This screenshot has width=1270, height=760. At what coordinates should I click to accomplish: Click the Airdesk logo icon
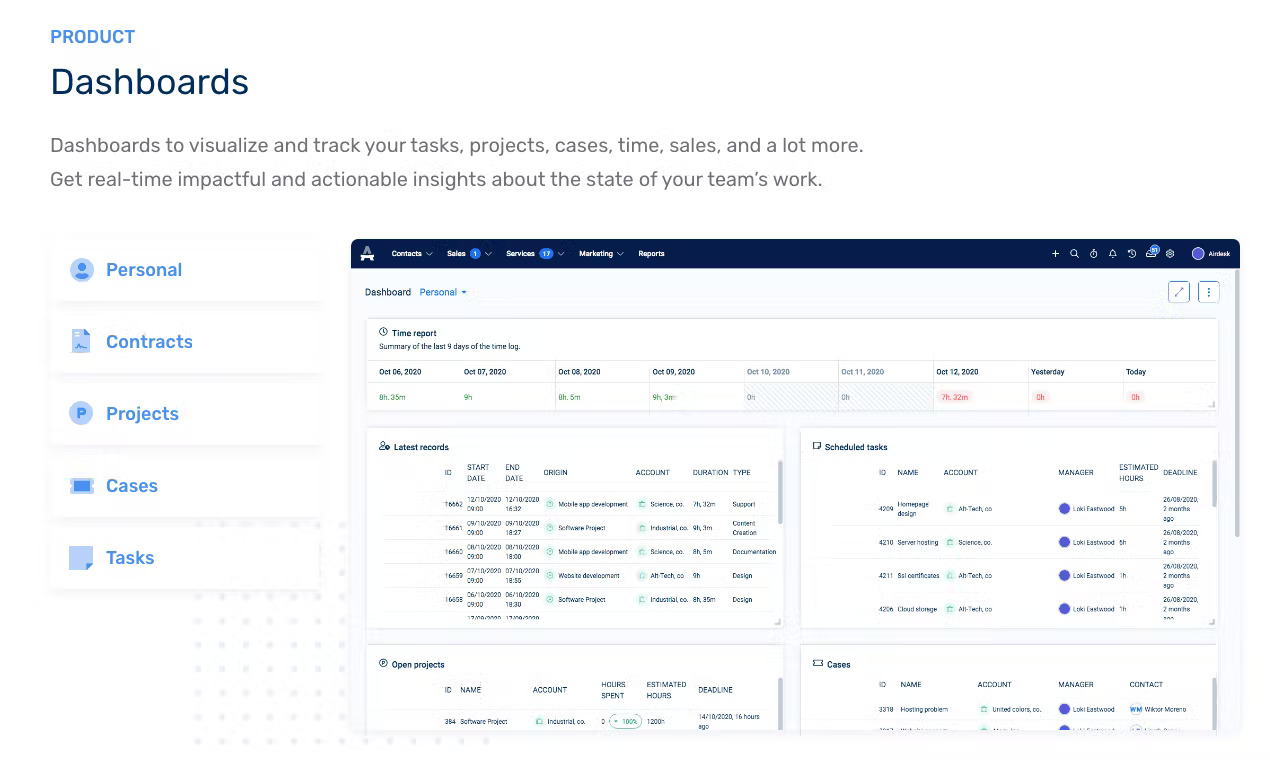coord(367,253)
